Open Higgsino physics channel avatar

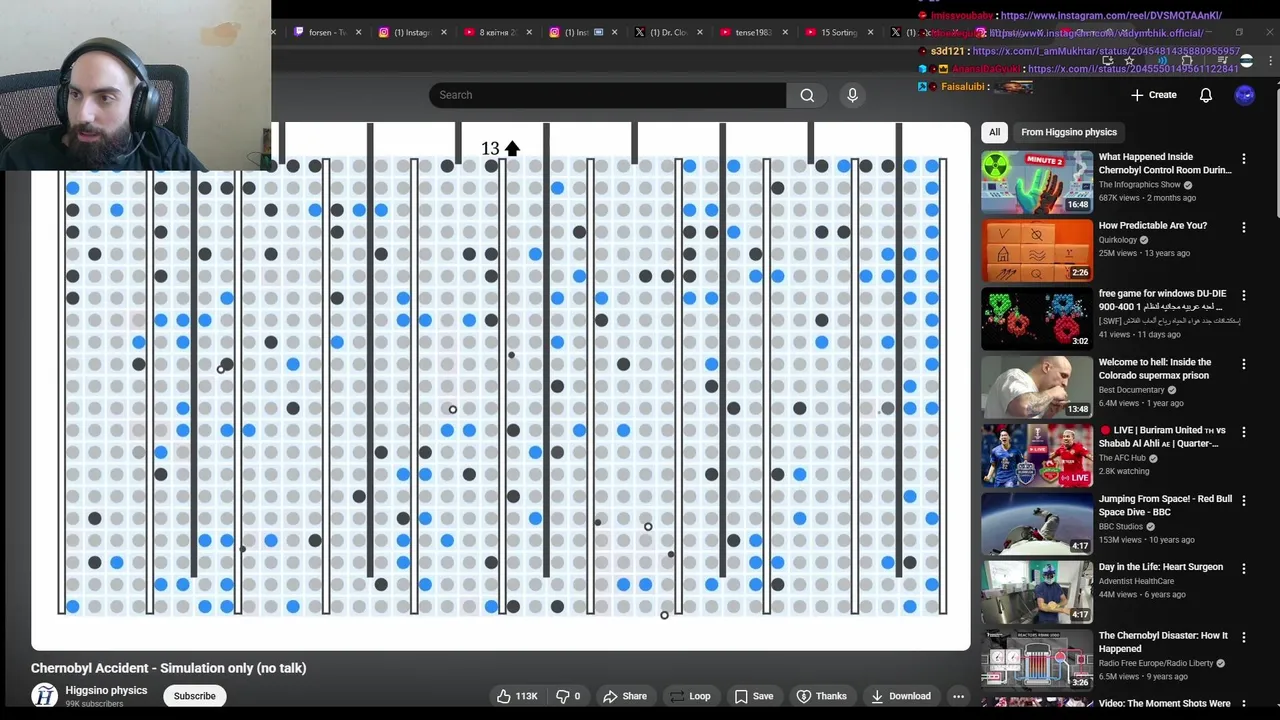pos(45,696)
